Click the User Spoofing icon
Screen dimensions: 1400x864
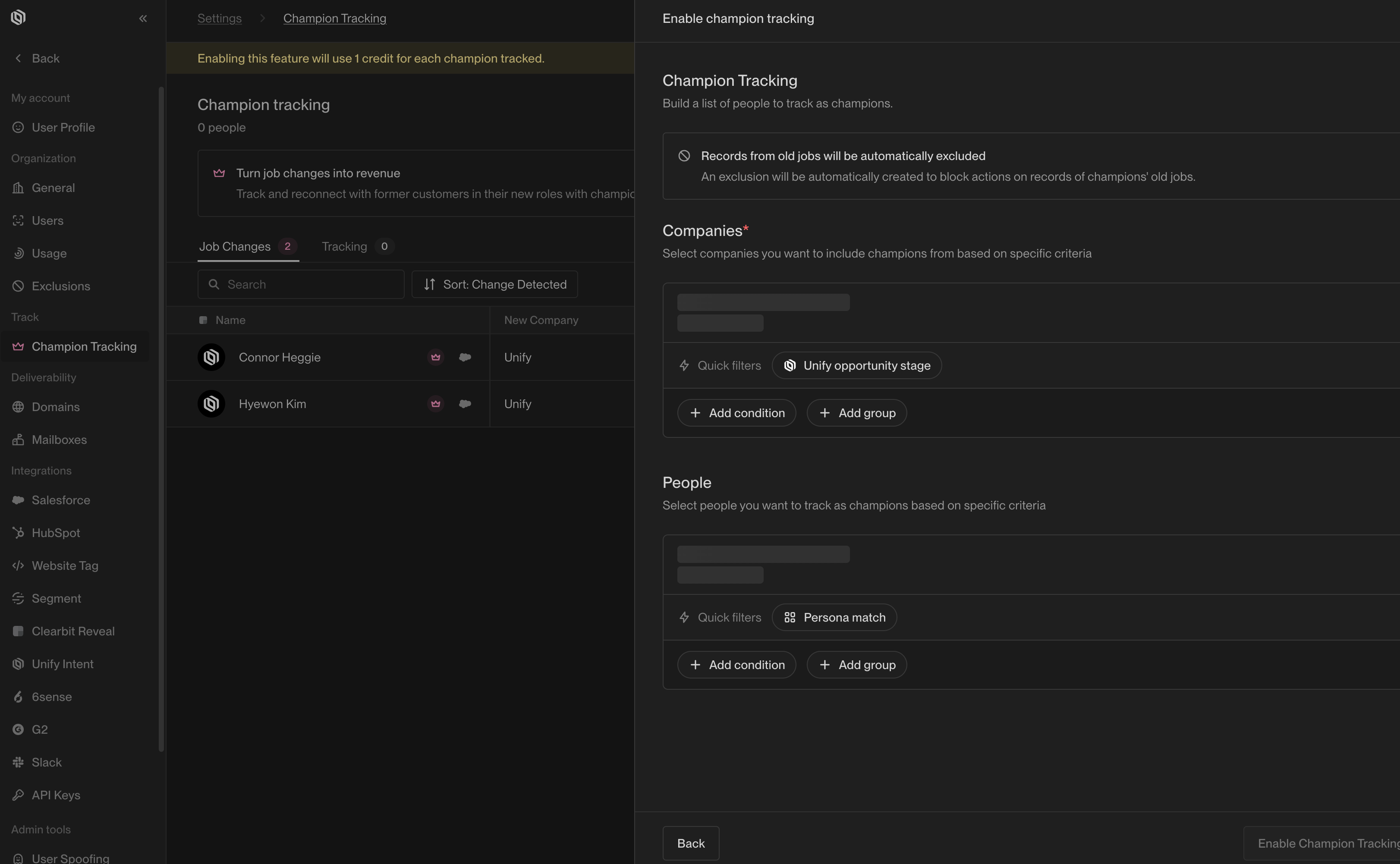[x=18, y=858]
